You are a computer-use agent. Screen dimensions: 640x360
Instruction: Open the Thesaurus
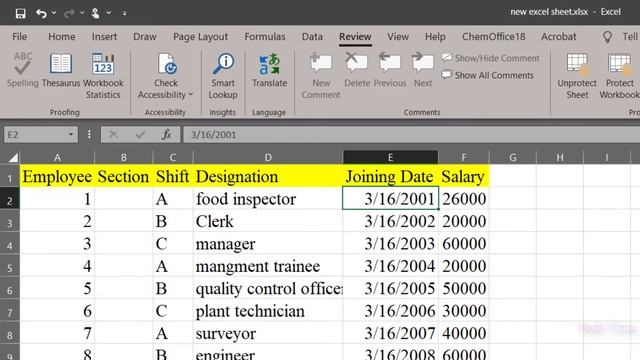61,69
